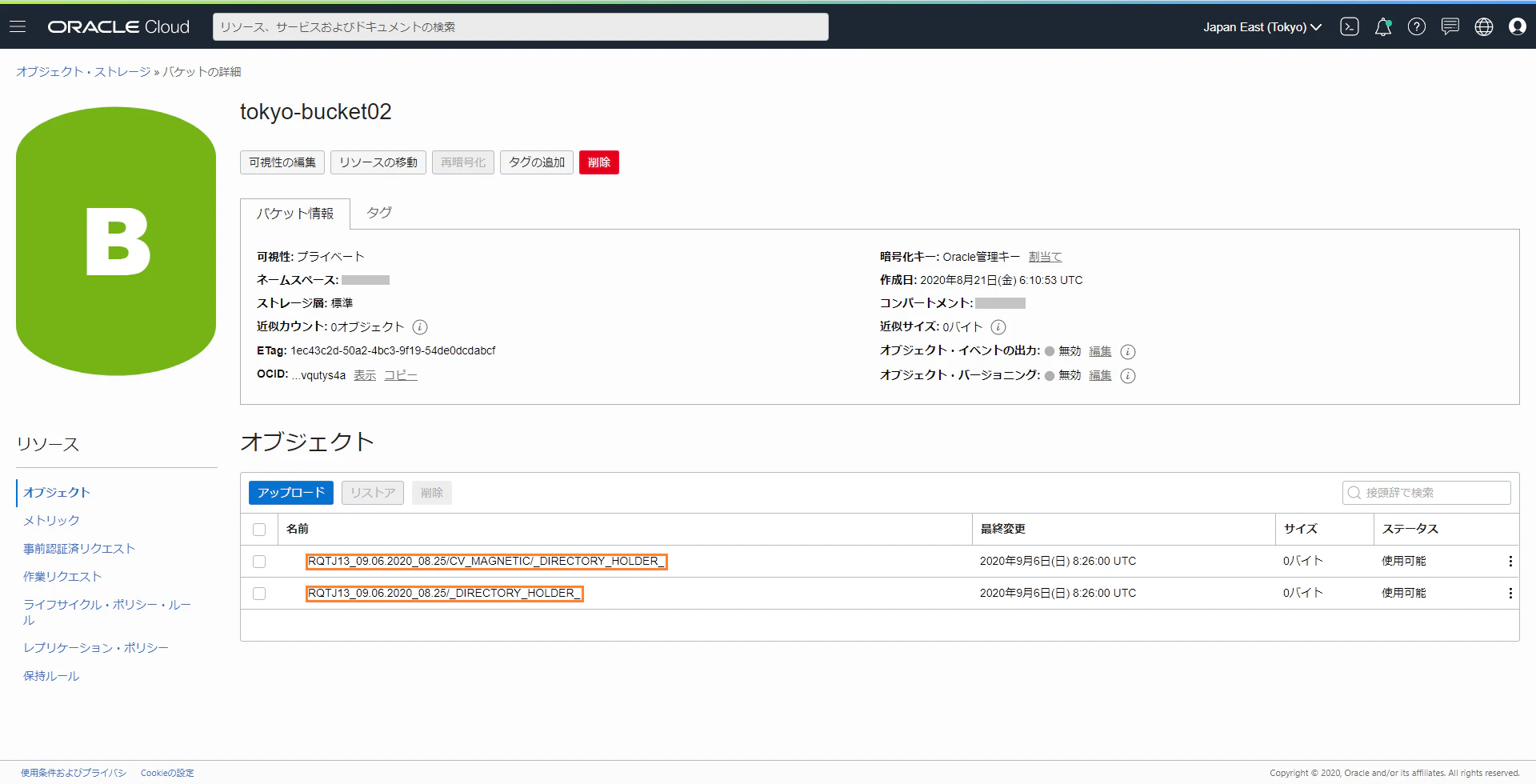Viewport: 1536px width, 784px height.
Task: Open the help question mark menu
Action: (1416, 26)
